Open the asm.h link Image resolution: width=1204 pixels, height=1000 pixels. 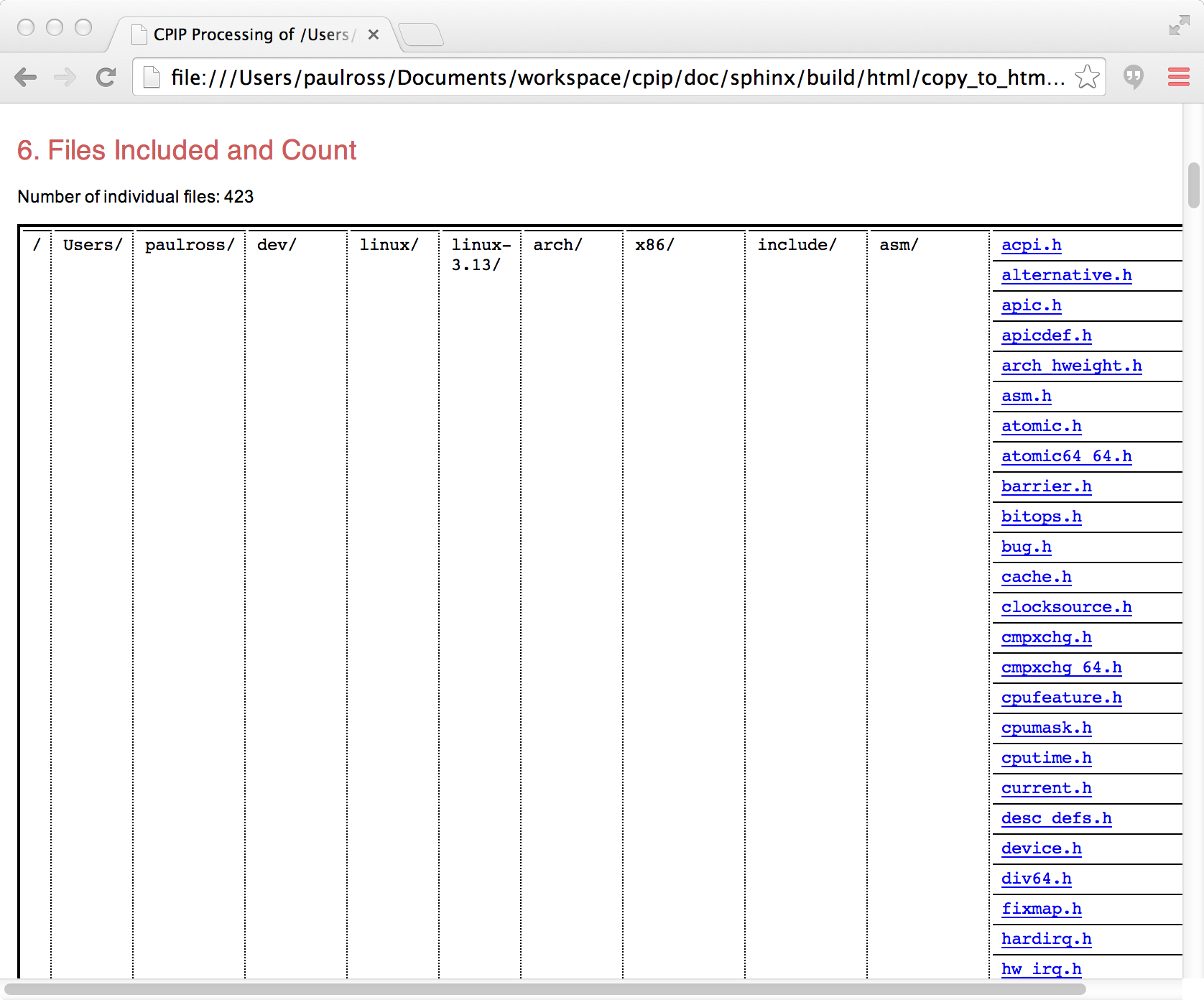(x=1026, y=396)
